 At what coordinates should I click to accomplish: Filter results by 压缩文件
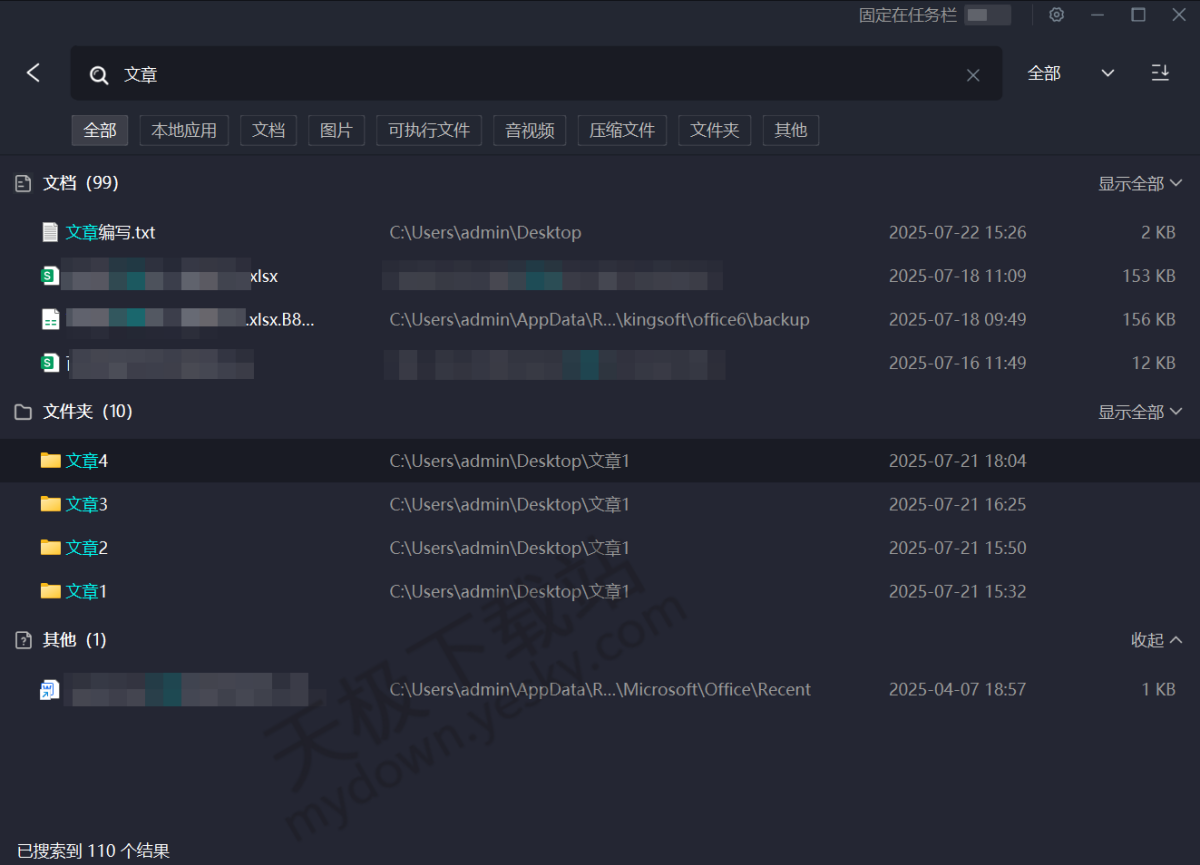click(622, 130)
